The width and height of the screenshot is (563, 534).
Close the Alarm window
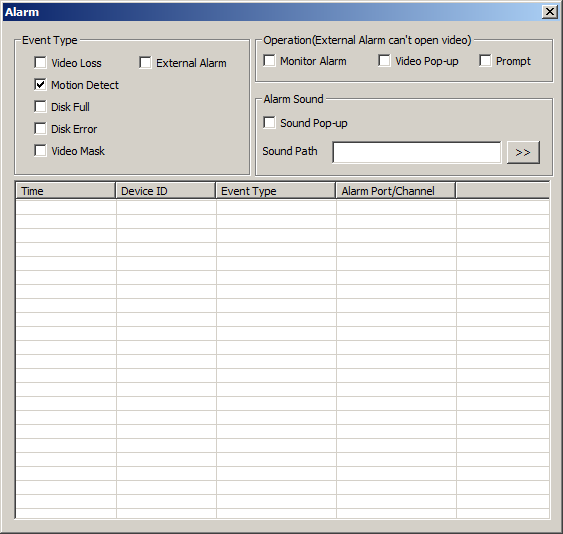click(x=550, y=12)
